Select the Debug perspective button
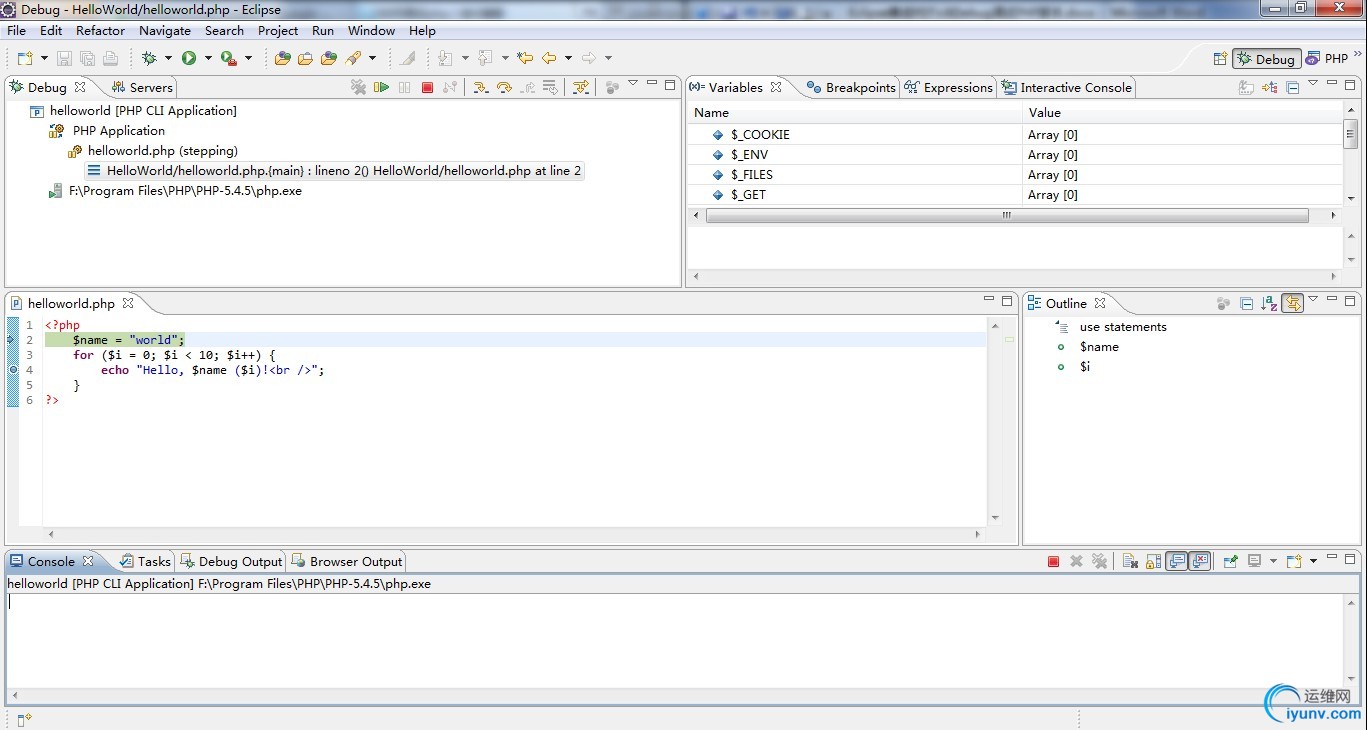This screenshot has width=1367, height=730. tap(1266, 59)
